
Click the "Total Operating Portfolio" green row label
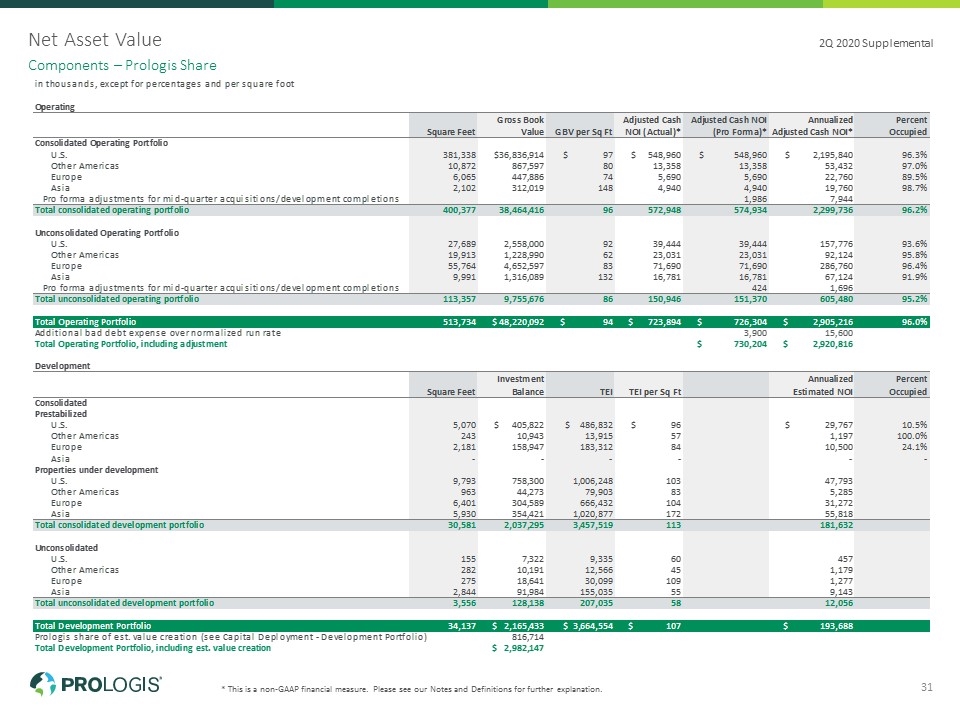(85, 322)
